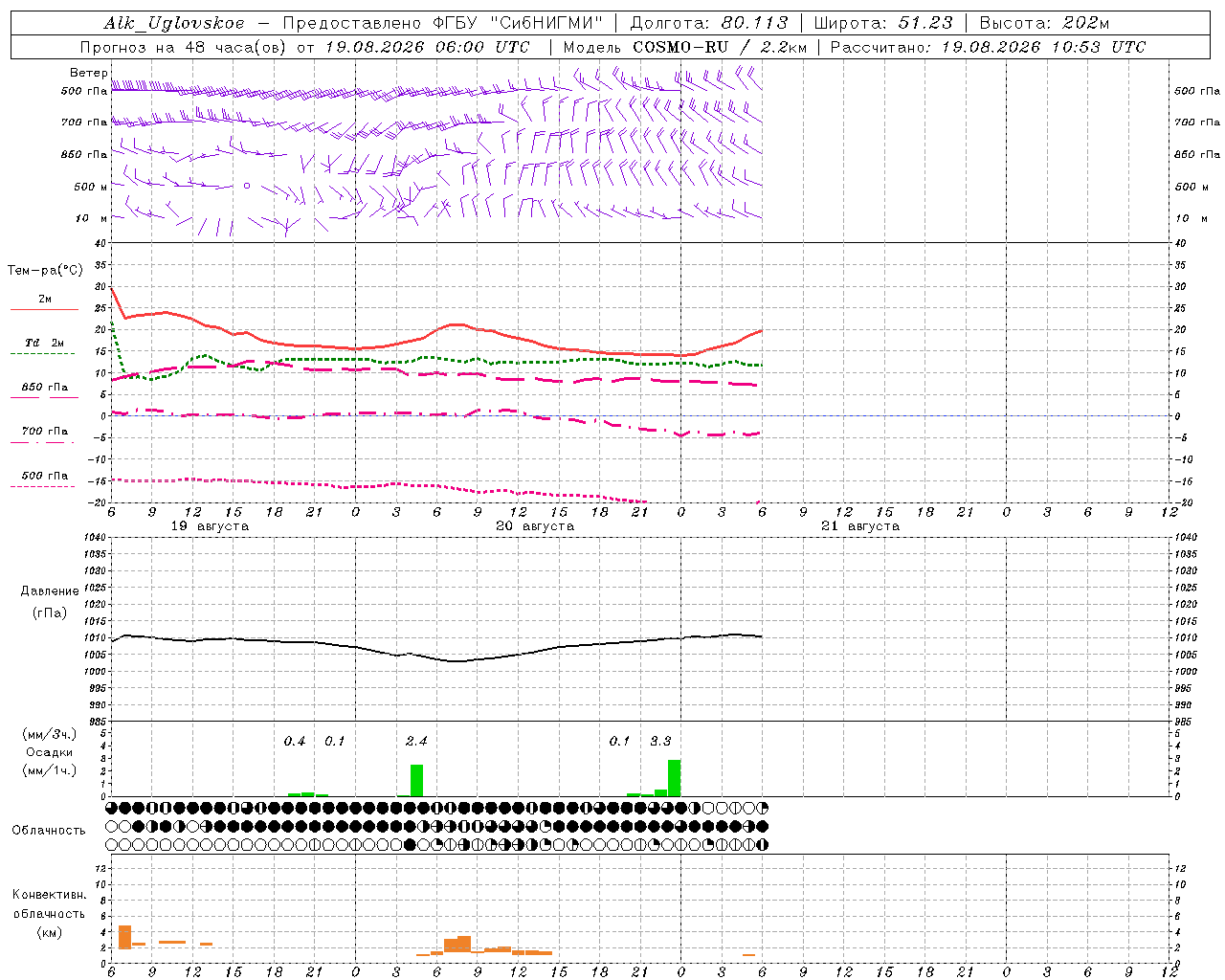
Task: Click the 500 гПа temperature legend entry
Action: click(x=44, y=476)
